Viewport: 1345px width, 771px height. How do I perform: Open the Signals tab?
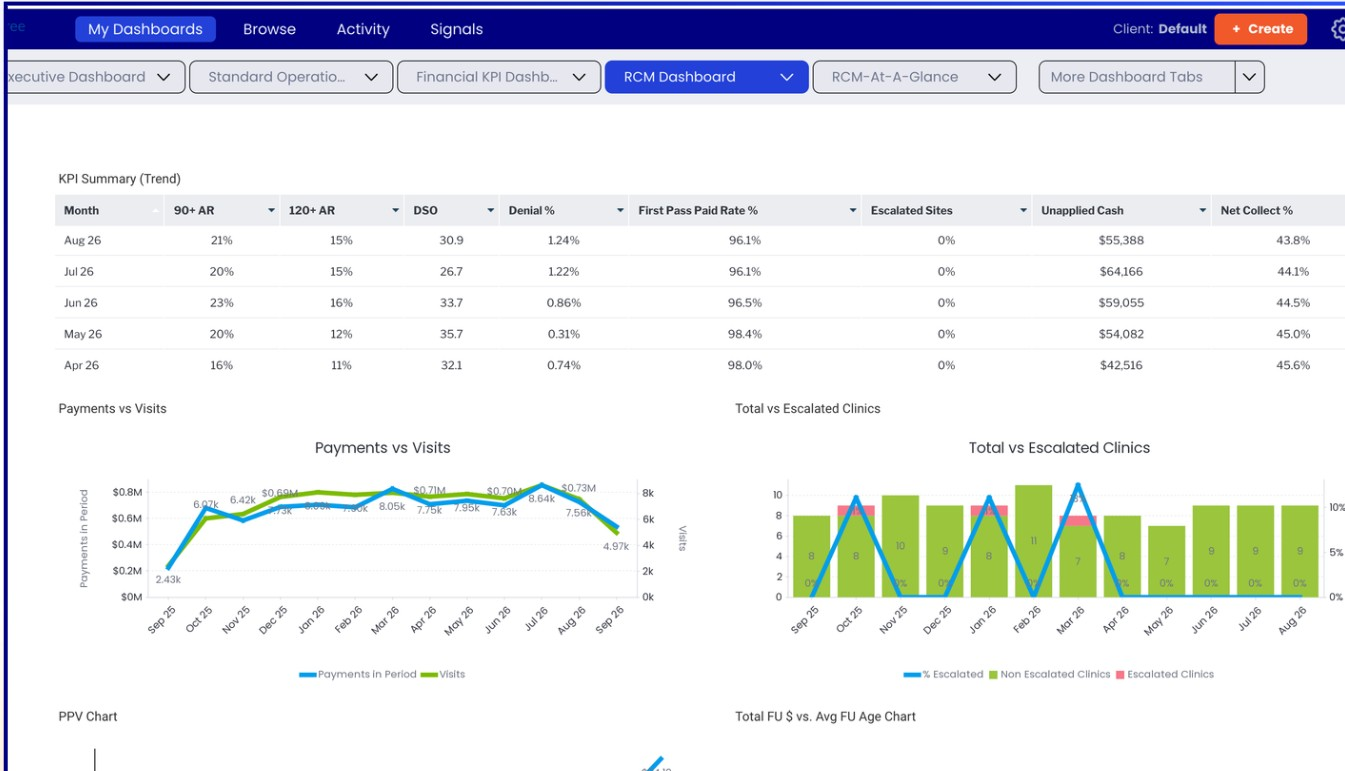(456, 29)
